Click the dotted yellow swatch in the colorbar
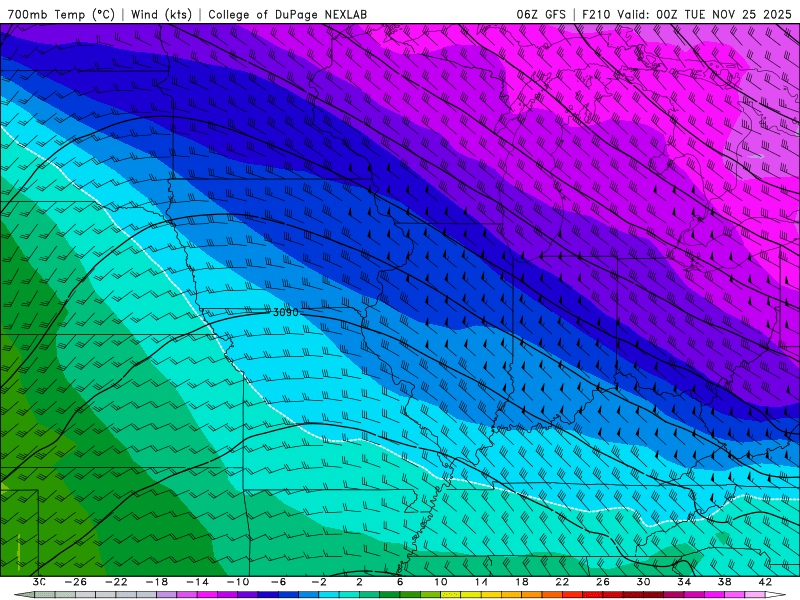 tap(451, 595)
